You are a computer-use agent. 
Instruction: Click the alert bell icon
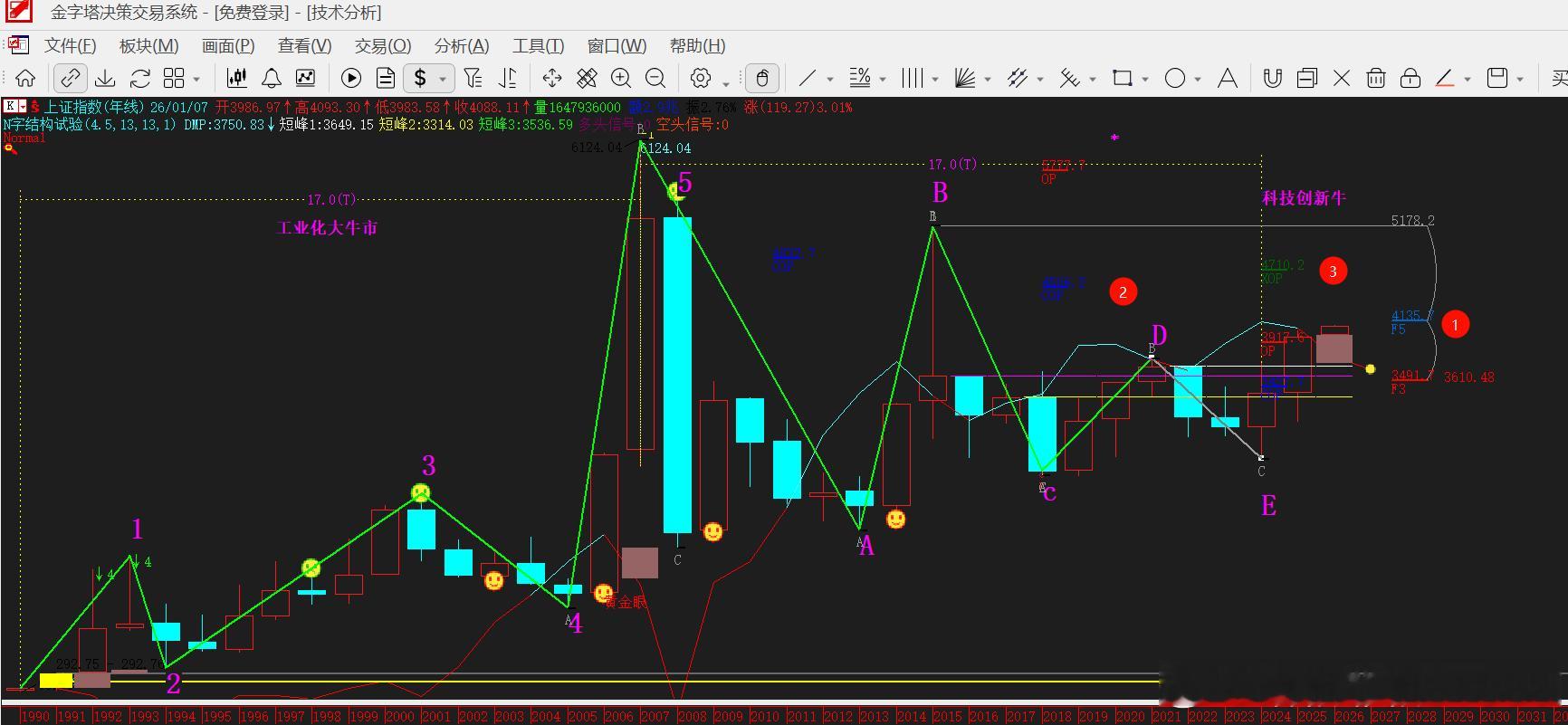272,78
